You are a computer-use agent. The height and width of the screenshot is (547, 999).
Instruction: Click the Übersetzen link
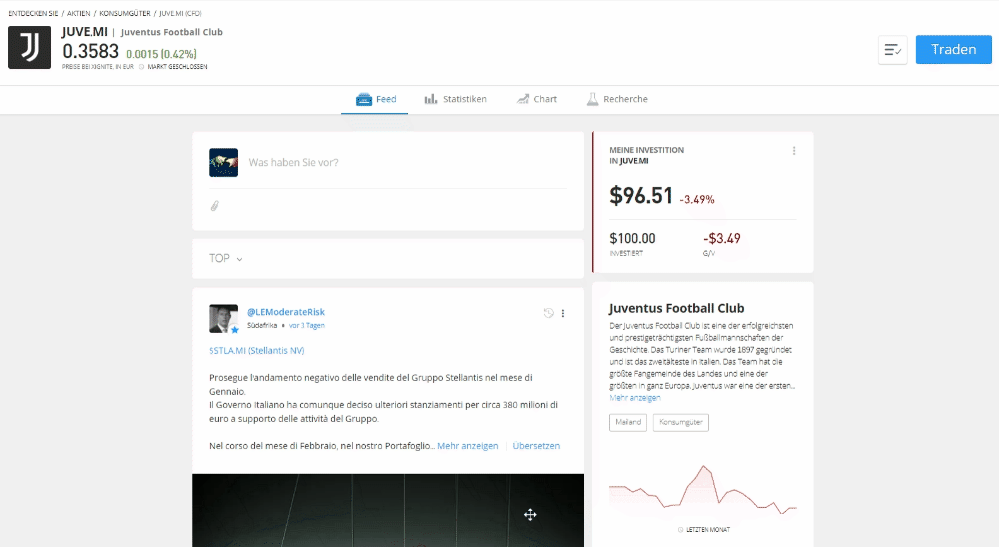(x=536, y=446)
